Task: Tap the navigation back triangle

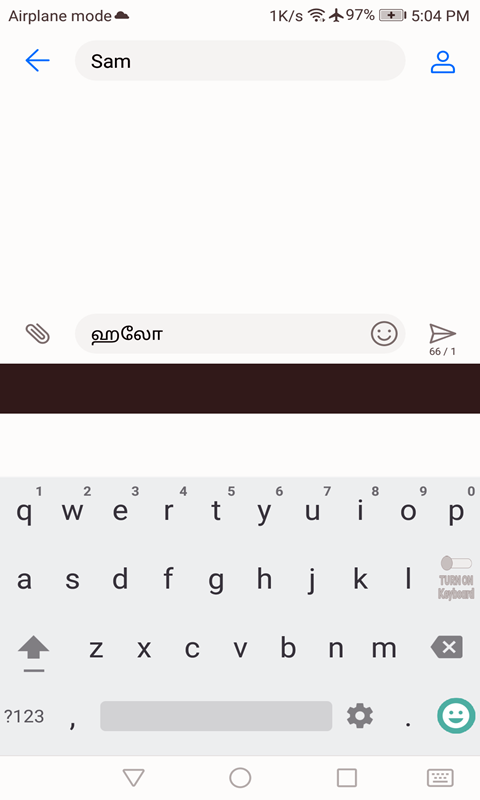Action: tap(134, 778)
